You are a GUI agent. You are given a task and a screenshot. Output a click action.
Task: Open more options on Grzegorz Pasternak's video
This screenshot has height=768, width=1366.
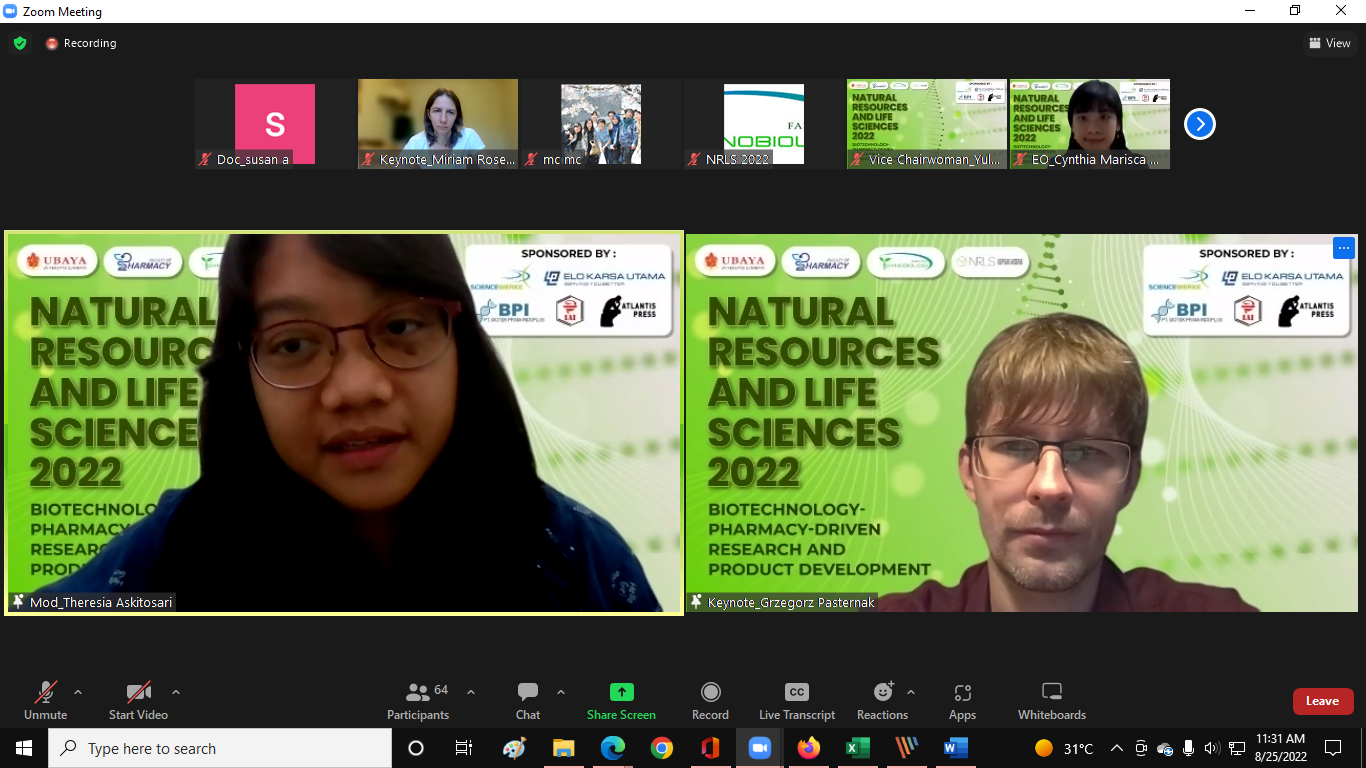(1343, 248)
